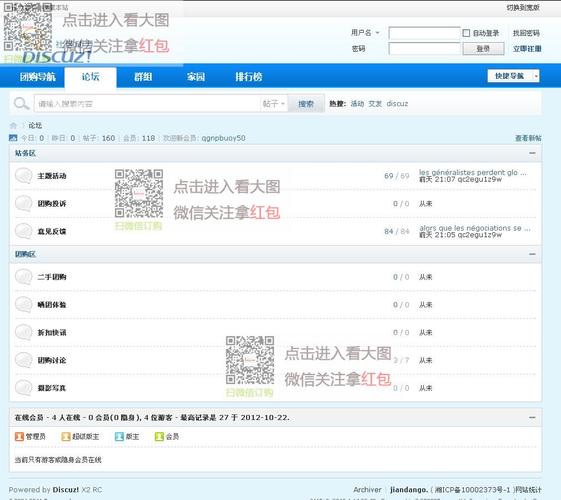
Task: Click the 管理员 legend icon
Action: (19, 436)
